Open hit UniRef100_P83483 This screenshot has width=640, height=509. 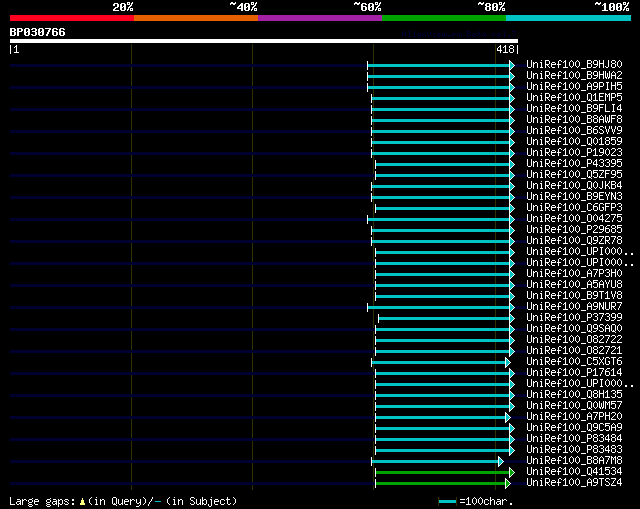[x=574, y=450]
